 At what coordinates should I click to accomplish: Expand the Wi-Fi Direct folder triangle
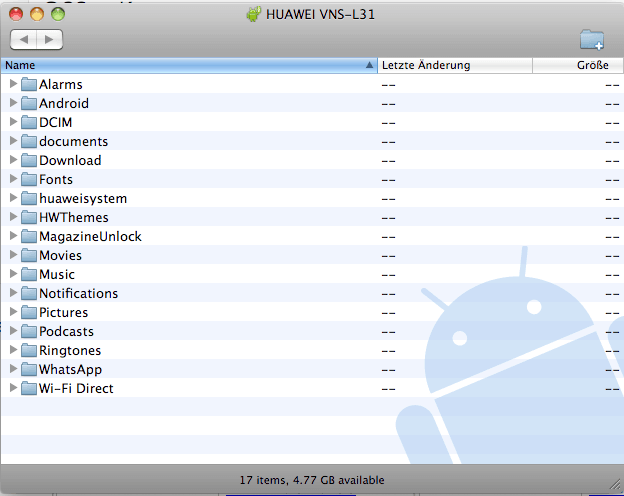coord(13,387)
